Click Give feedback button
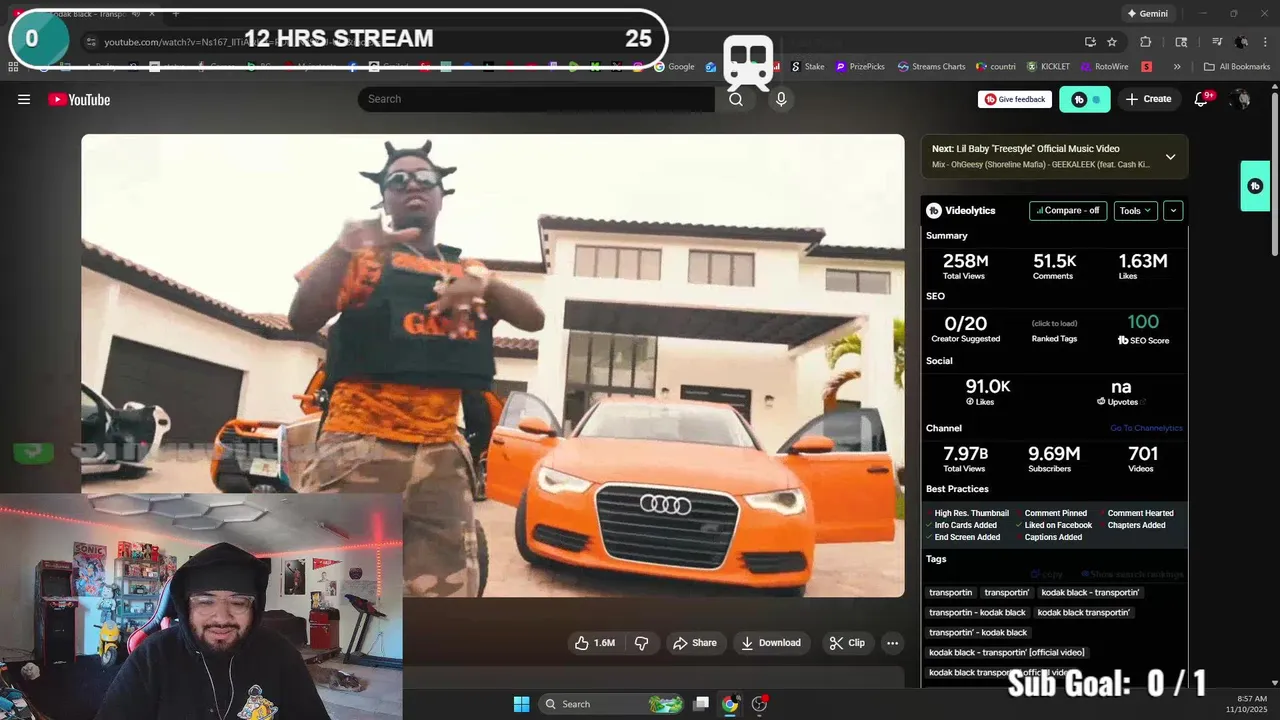Viewport: 1280px width, 720px height. coord(1015,99)
